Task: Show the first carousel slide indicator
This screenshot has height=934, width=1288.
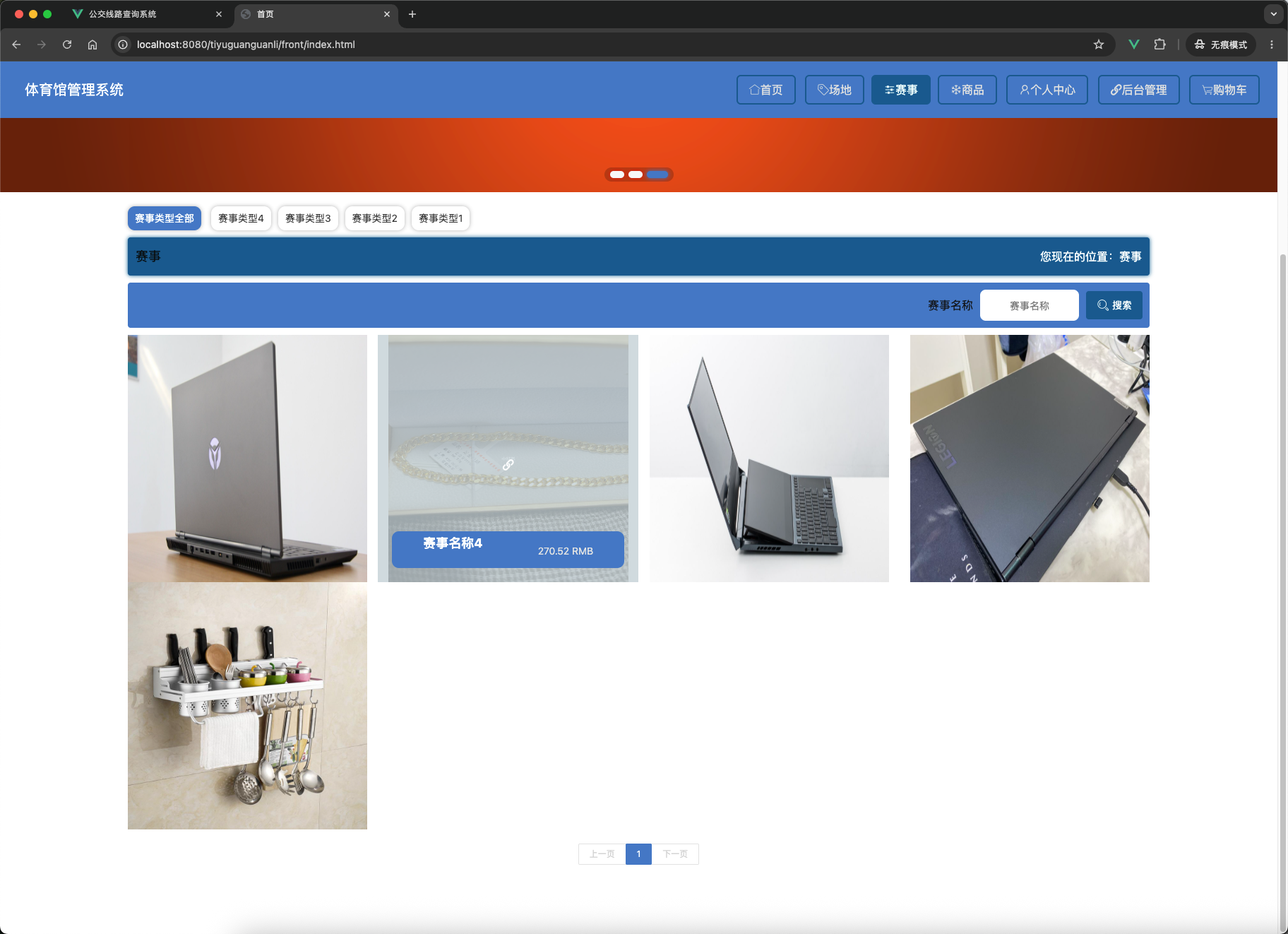Action: coord(617,175)
